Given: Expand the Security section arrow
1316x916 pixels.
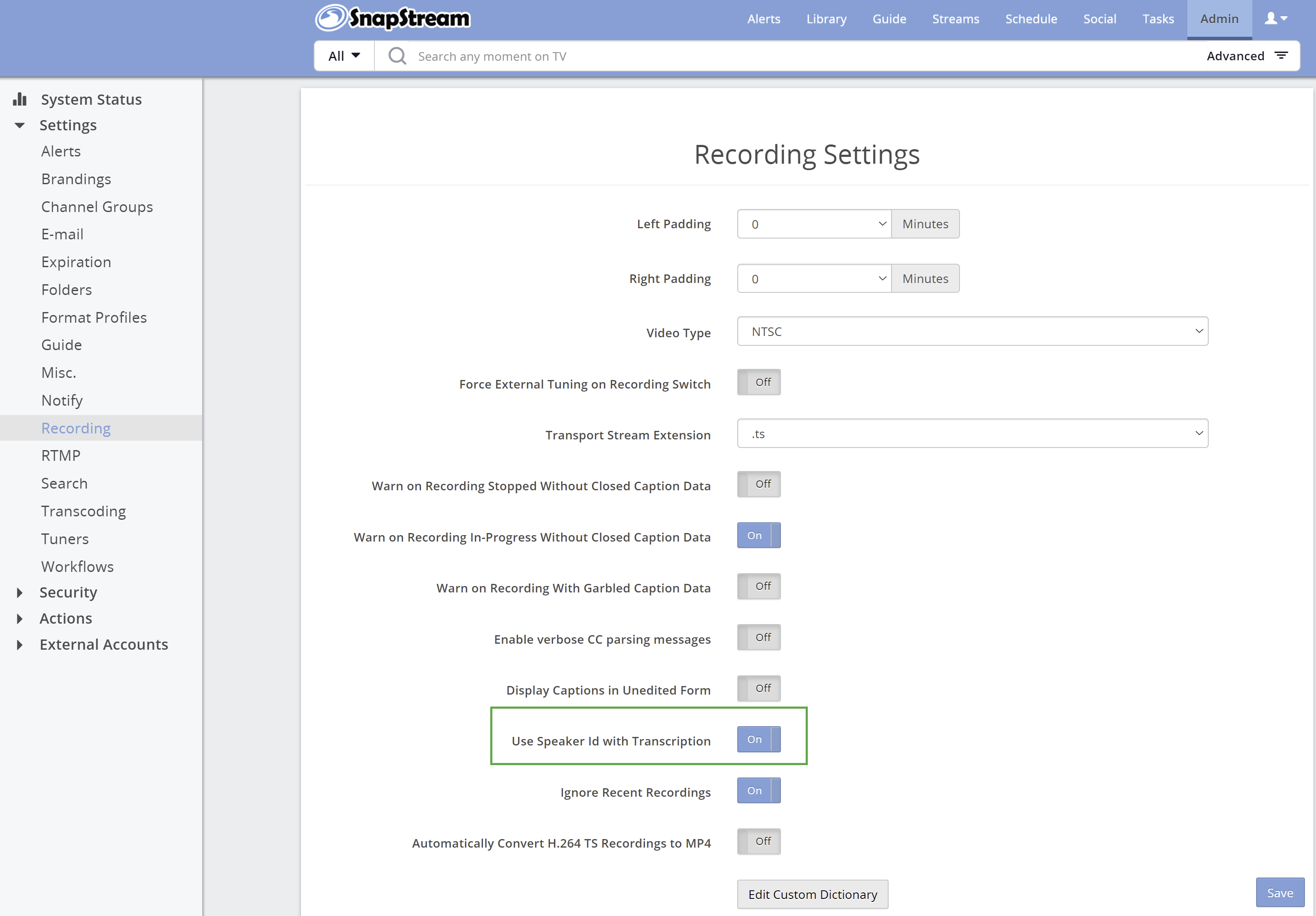Looking at the screenshot, I should click(20, 592).
